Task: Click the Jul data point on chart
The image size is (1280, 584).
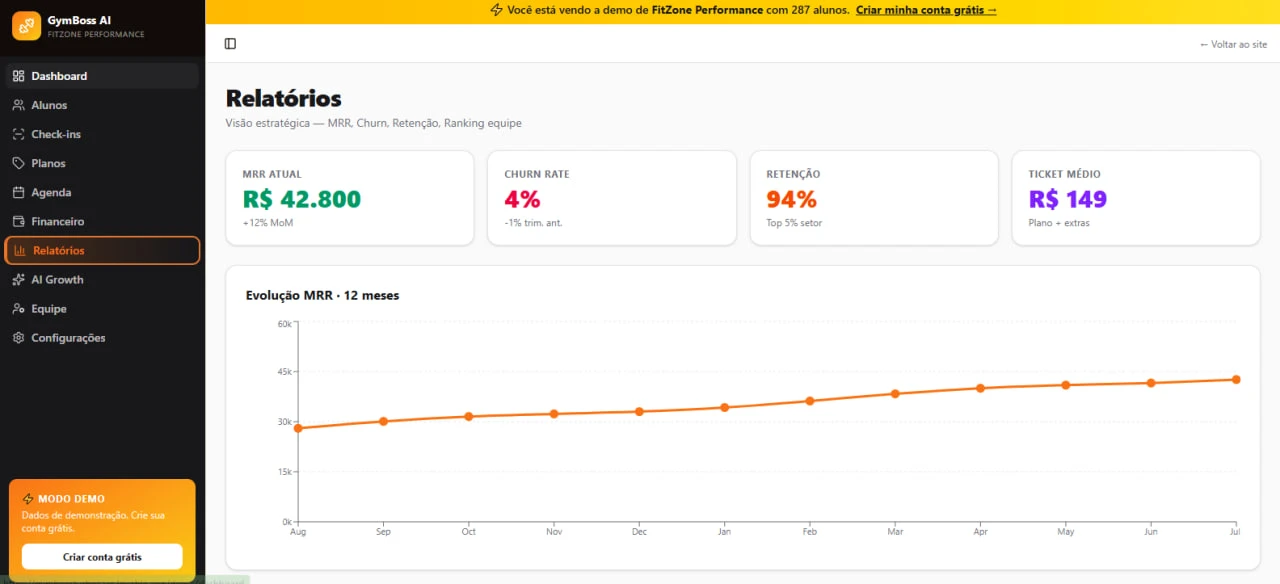Action: click(1236, 380)
